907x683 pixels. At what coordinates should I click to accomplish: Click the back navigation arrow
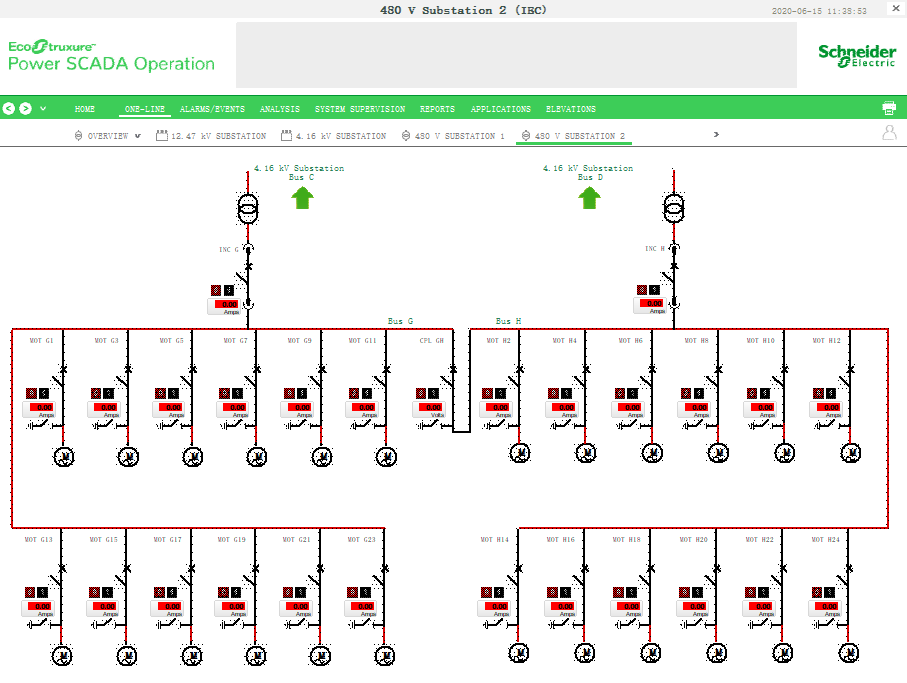9,109
